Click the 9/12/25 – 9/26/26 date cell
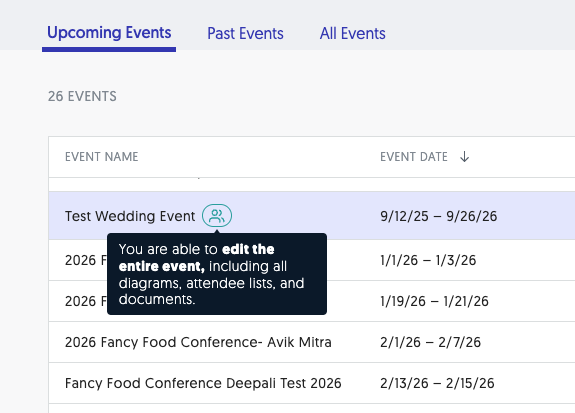Viewport: 575px width, 413px height. tap(439, 216)
